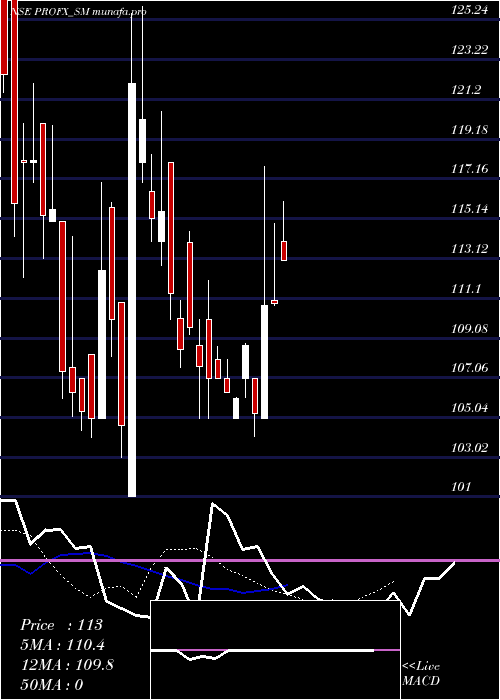Click the 121.2 price axis label
500x700 pixels.
click(x=466, y=90)
